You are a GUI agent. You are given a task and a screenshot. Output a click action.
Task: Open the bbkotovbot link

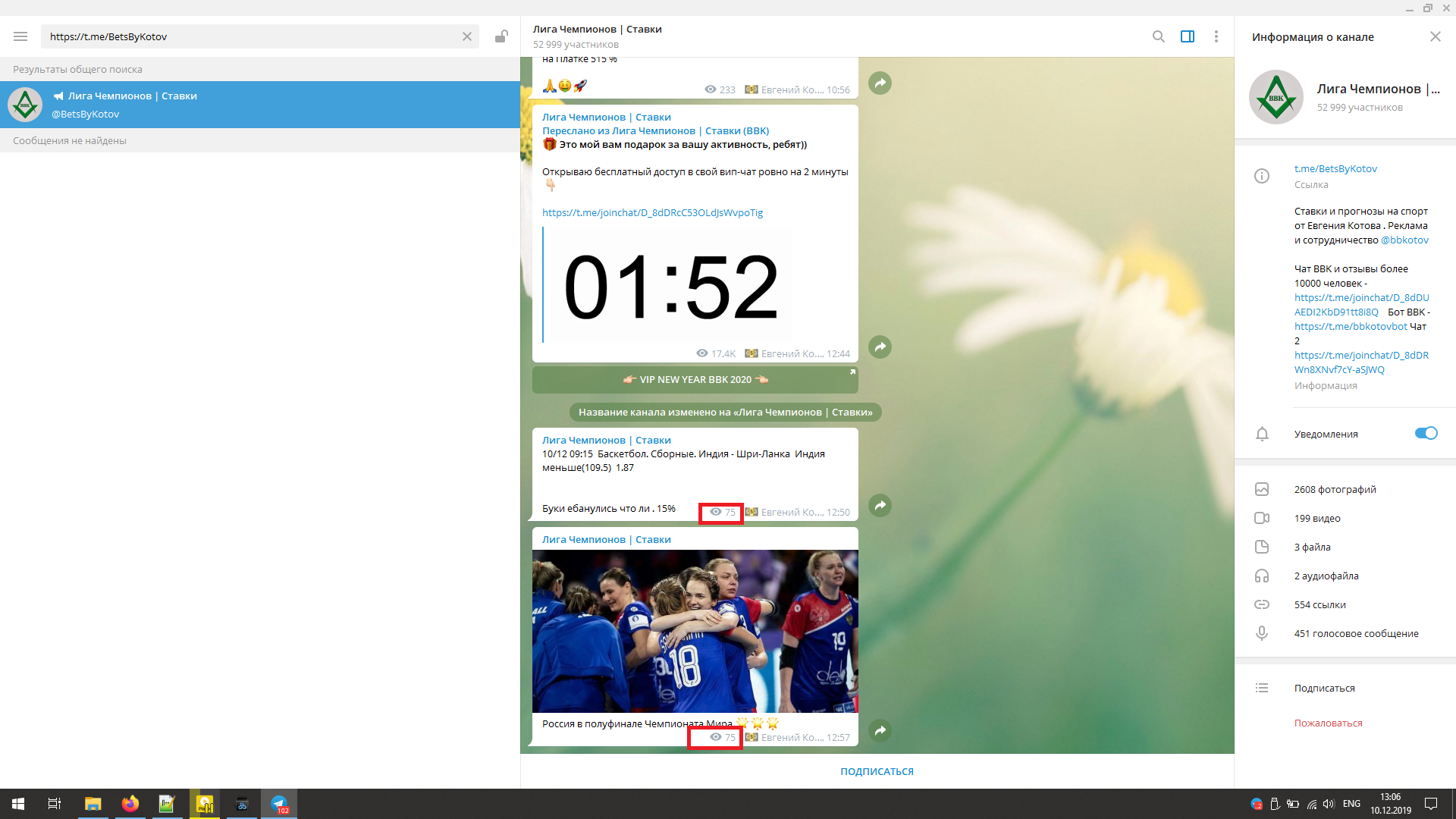[1351, 326]
